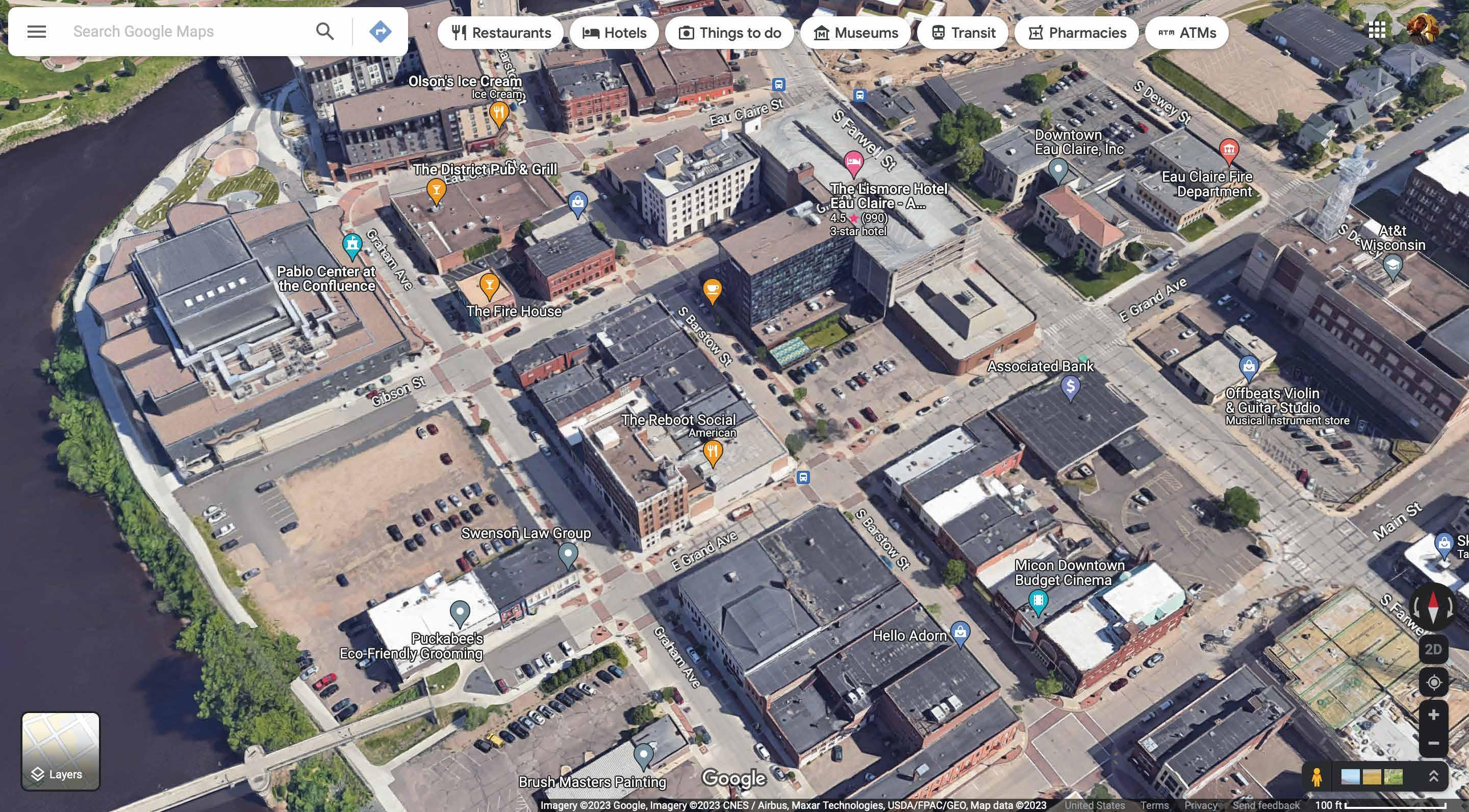Image resolution: width=1469 pixels, height=812 pixels.
Task: Expand the imagery thumbnails chevron
Action: pos(1433,777)
